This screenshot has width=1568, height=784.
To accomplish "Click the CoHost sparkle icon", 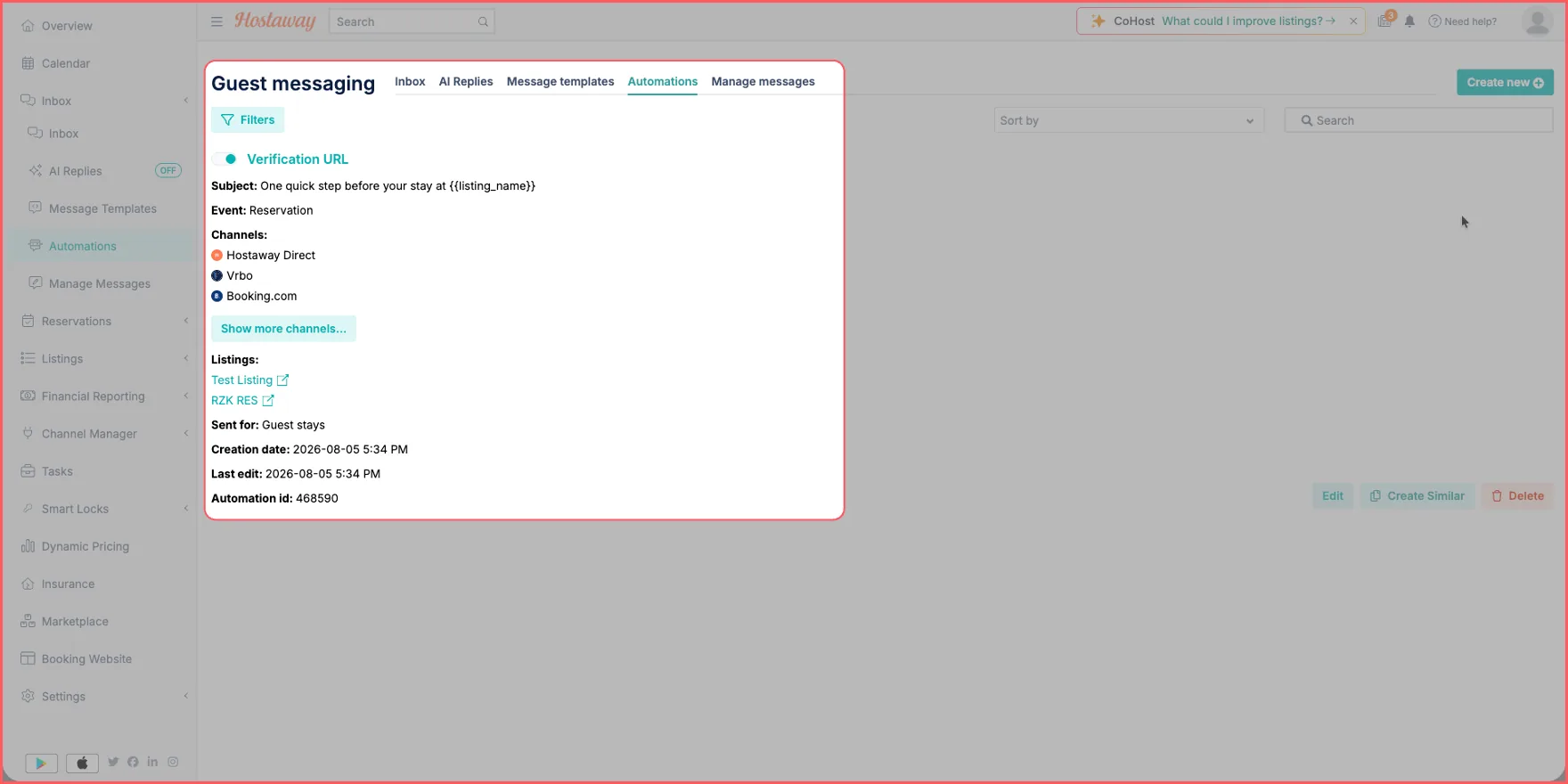I will point(1098,20).
